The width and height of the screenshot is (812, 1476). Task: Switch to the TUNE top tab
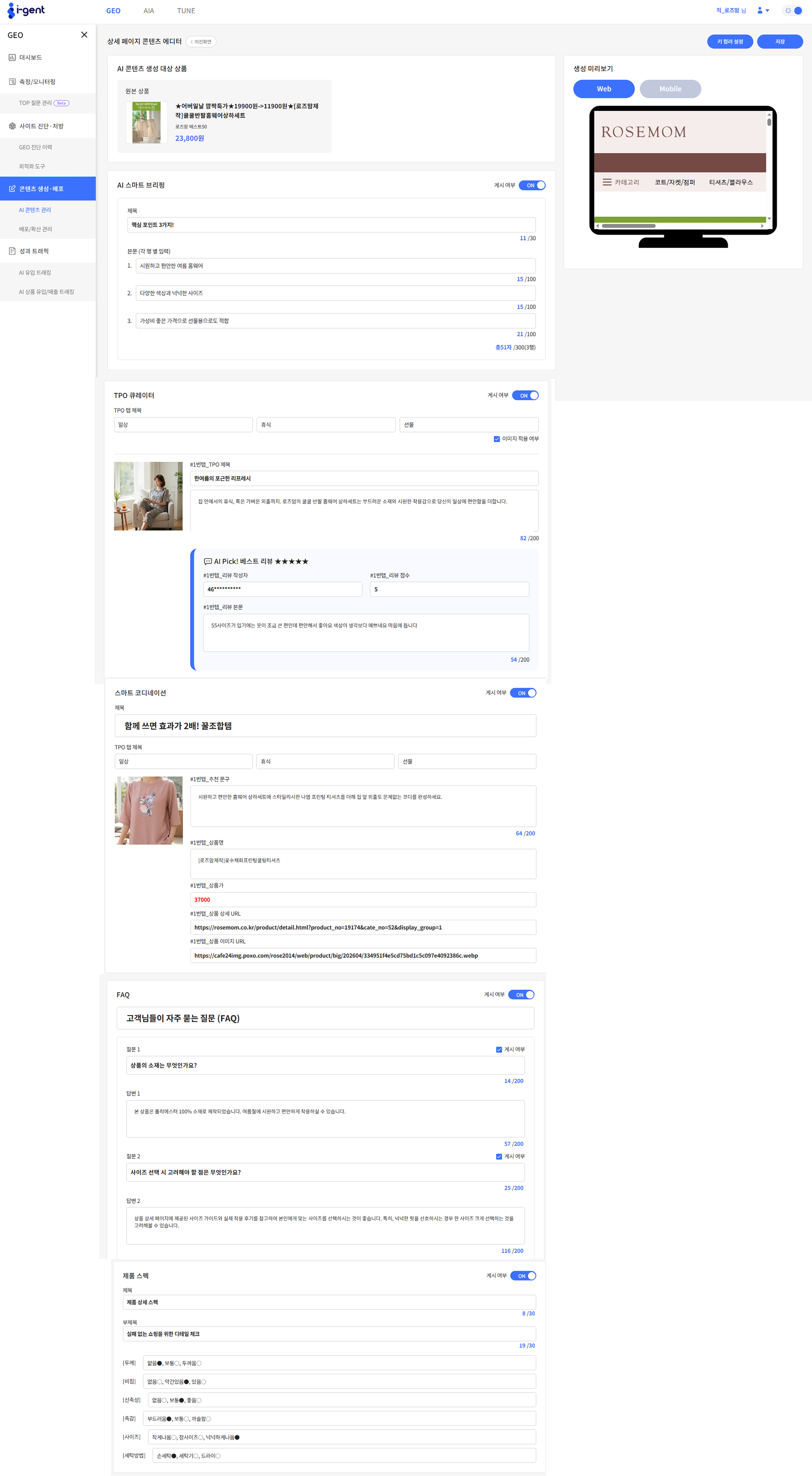point(186,11)
